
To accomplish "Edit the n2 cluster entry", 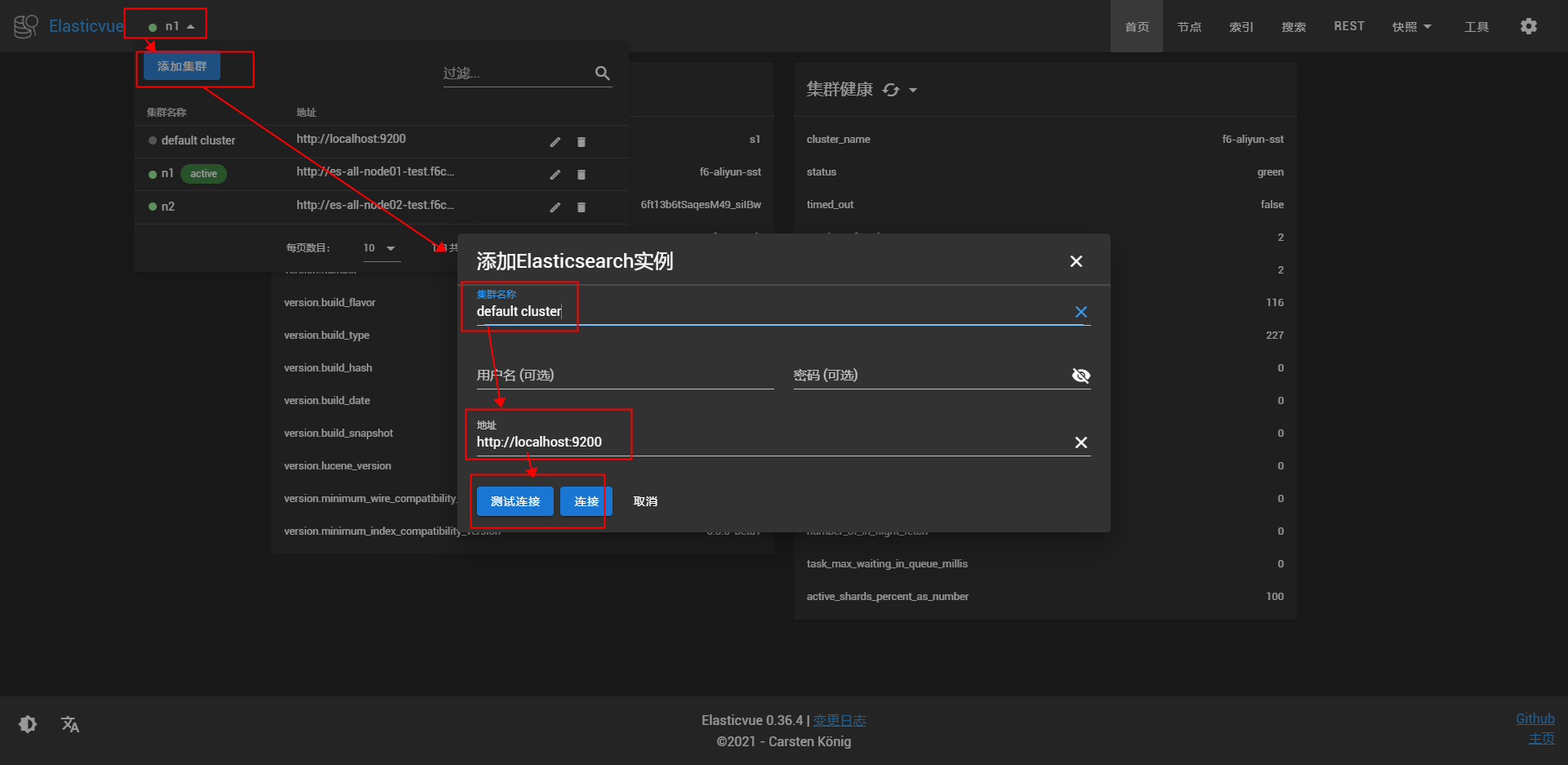I will click(x=555, y=207).
